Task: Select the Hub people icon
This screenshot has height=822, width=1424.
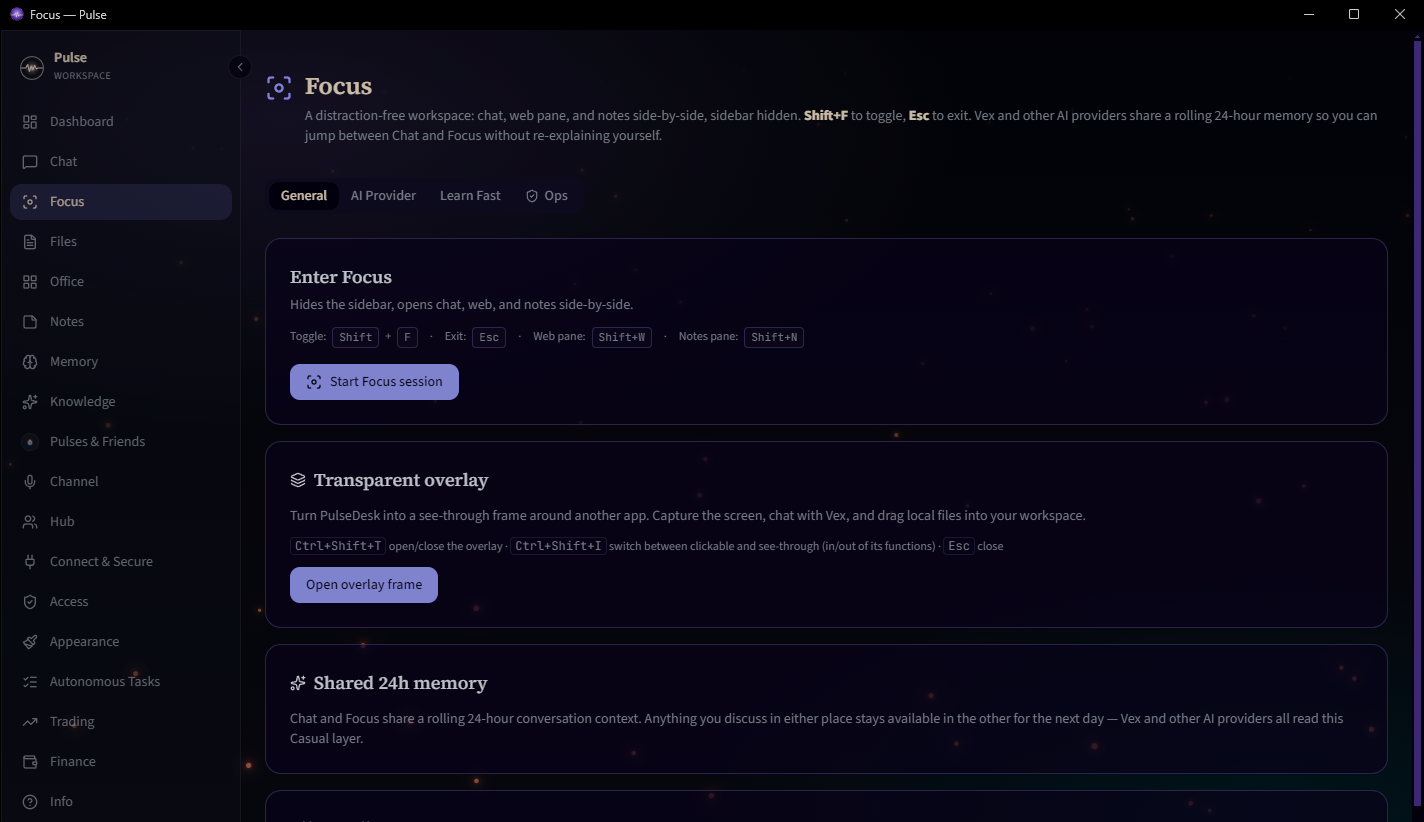Action: tap(30, 522)
